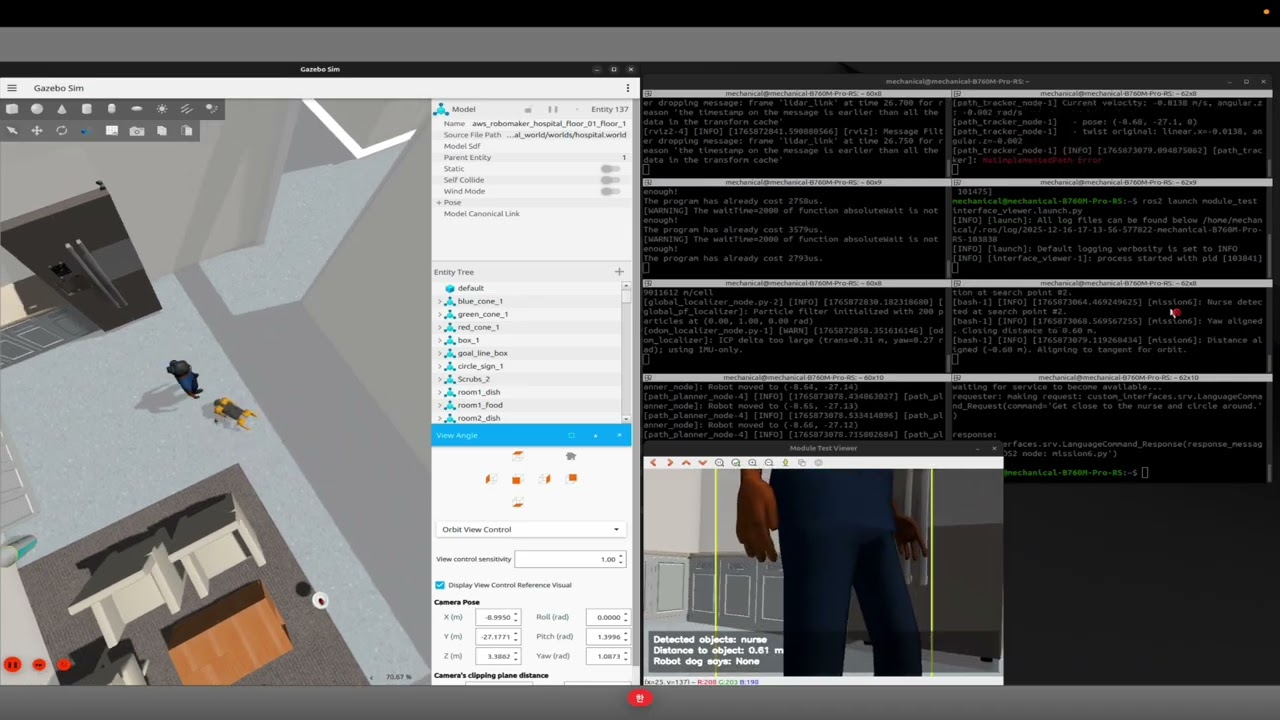Insert a cylinder shape

[x=87, y=108]
